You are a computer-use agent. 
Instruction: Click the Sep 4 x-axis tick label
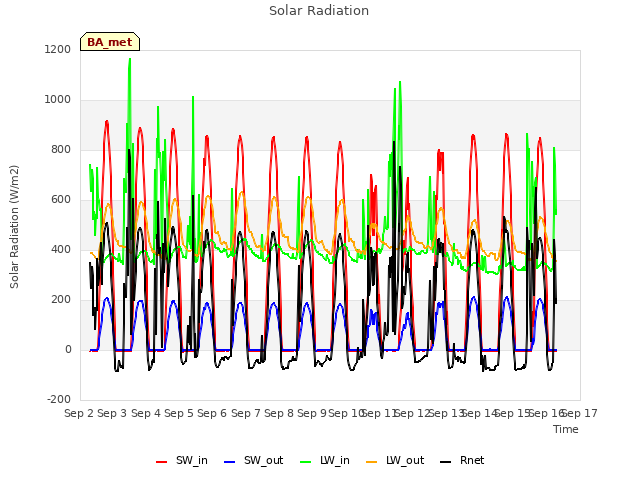pyautogui.click(x=146, y=413)
